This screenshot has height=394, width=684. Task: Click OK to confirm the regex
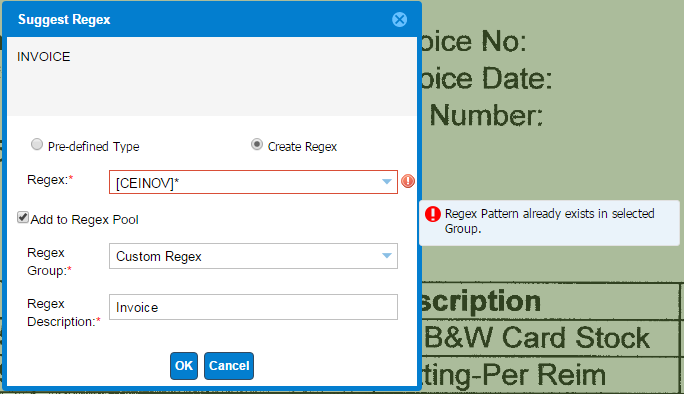pyautogui.click(x=184, y=366)
